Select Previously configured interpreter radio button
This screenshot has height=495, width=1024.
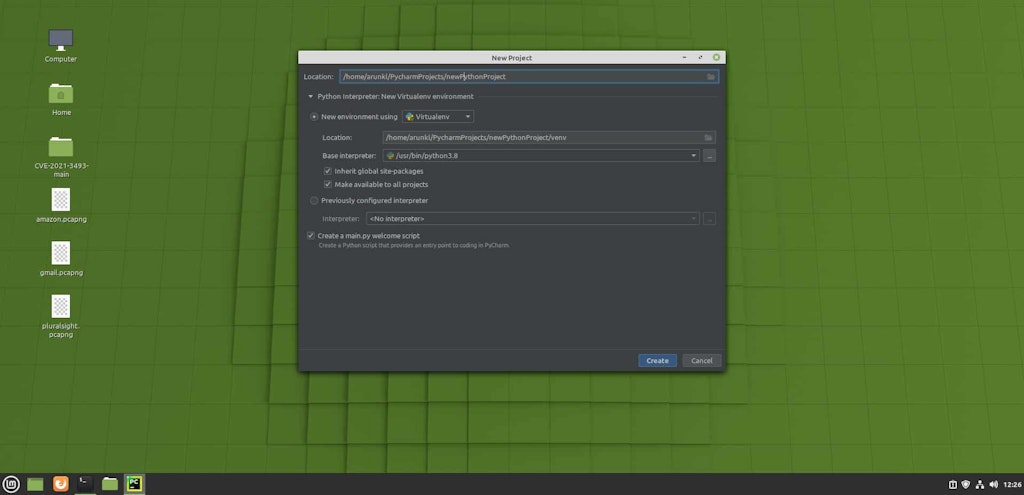[314, 200]
